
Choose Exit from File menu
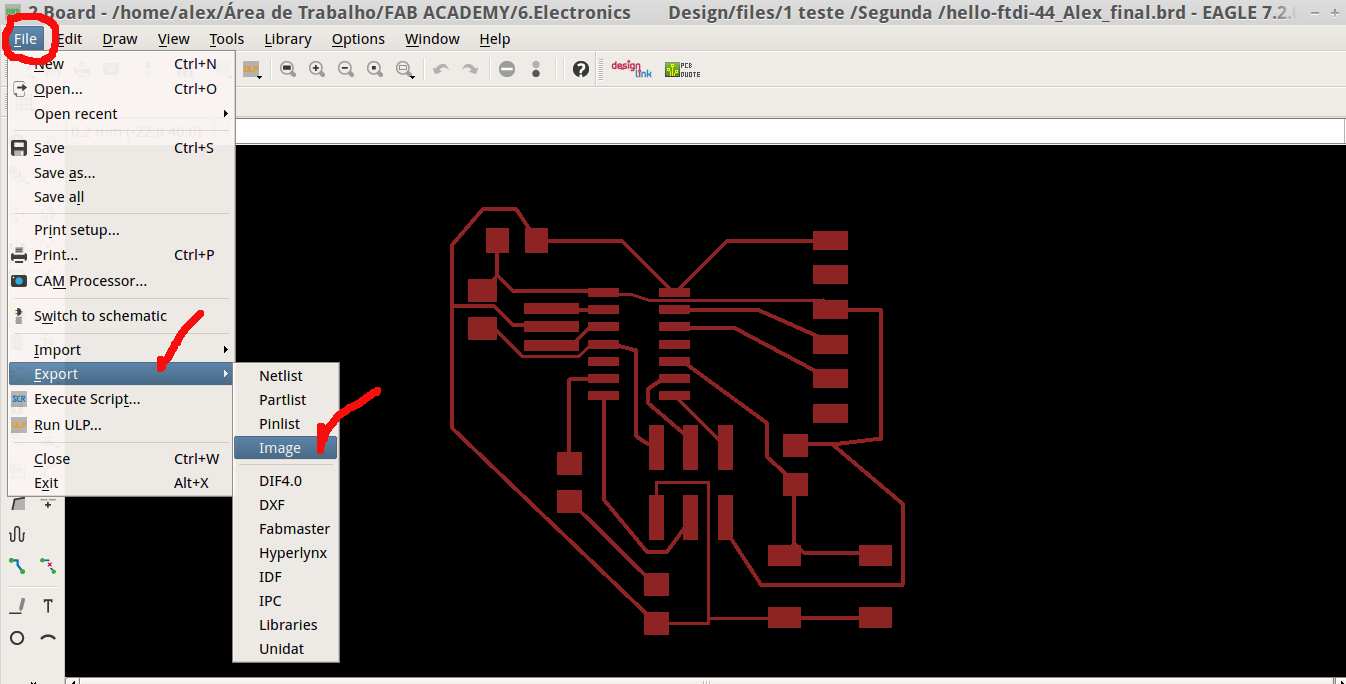coord(120,483)
